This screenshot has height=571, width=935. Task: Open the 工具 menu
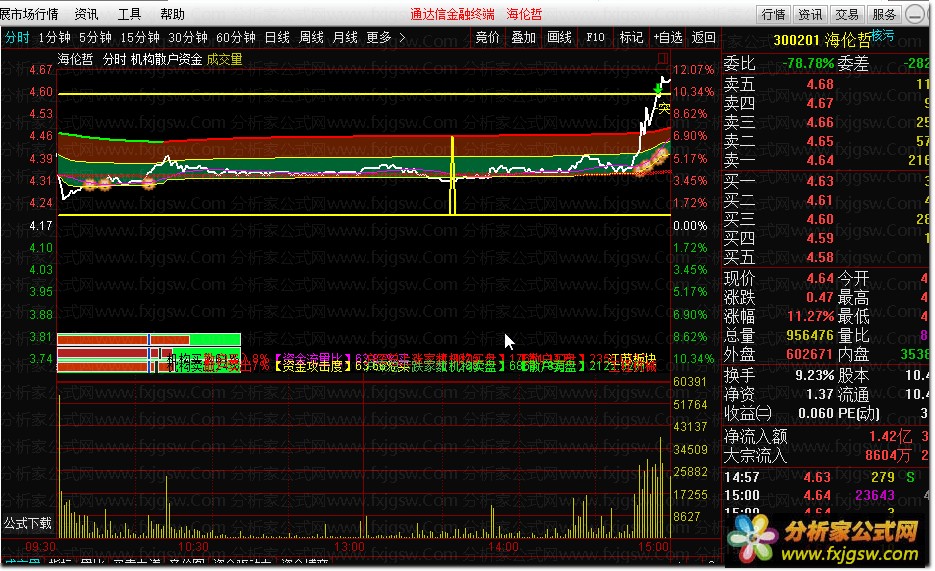129,14
